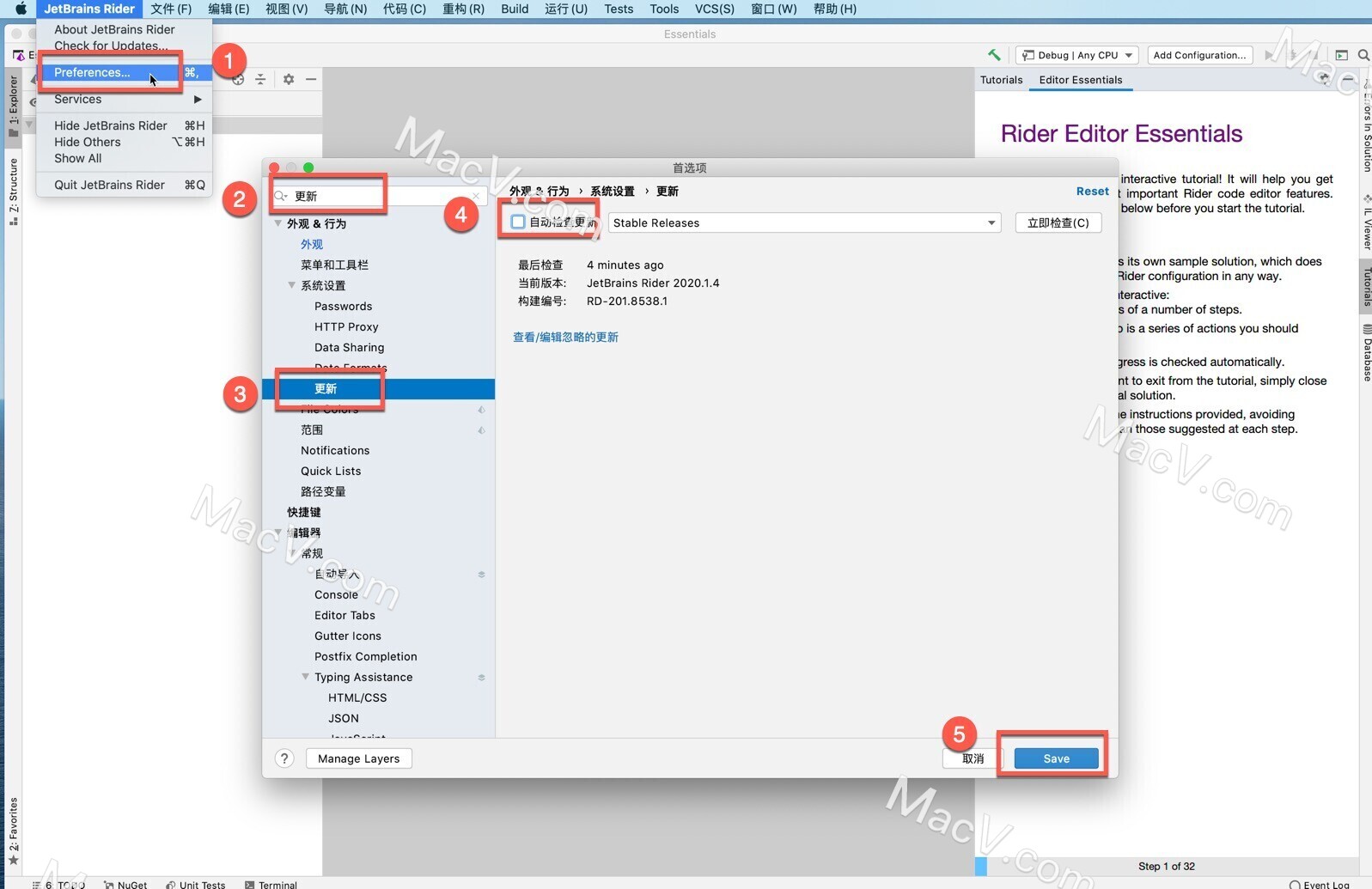Open the Tests menu in menu bar

(x=619, y=9)
